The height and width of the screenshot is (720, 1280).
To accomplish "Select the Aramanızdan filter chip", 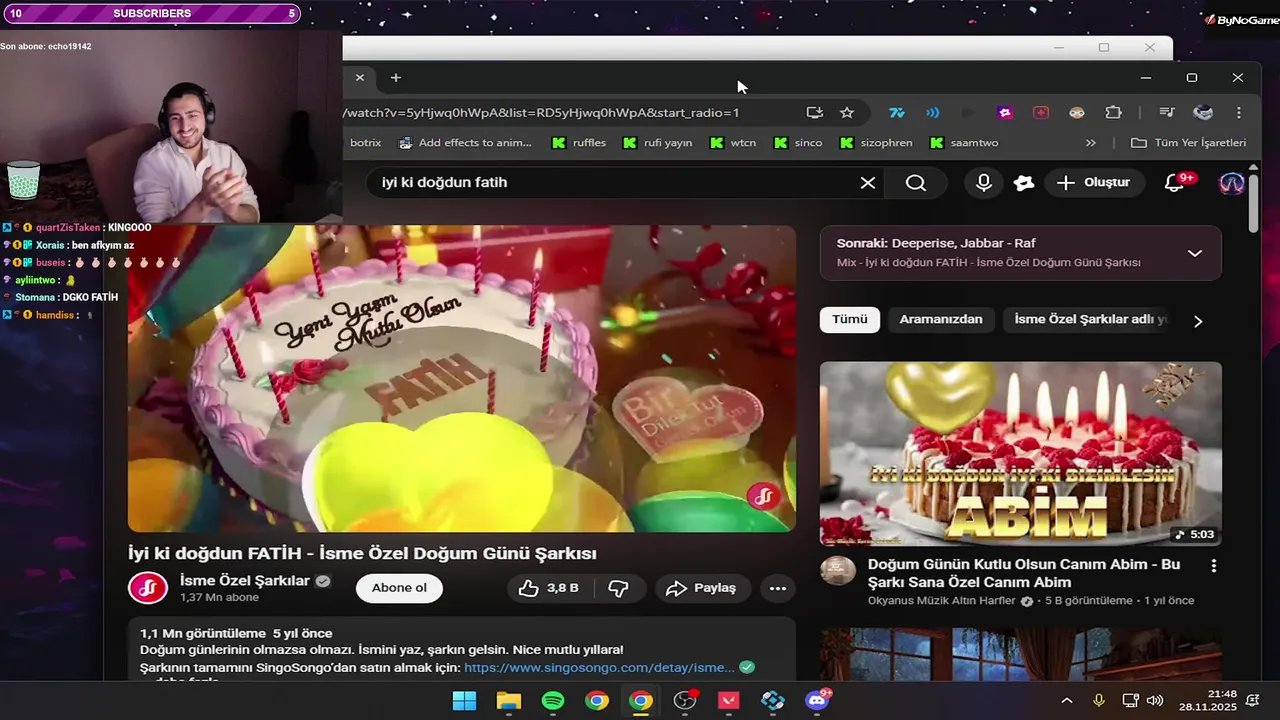I will coord(941,319).
